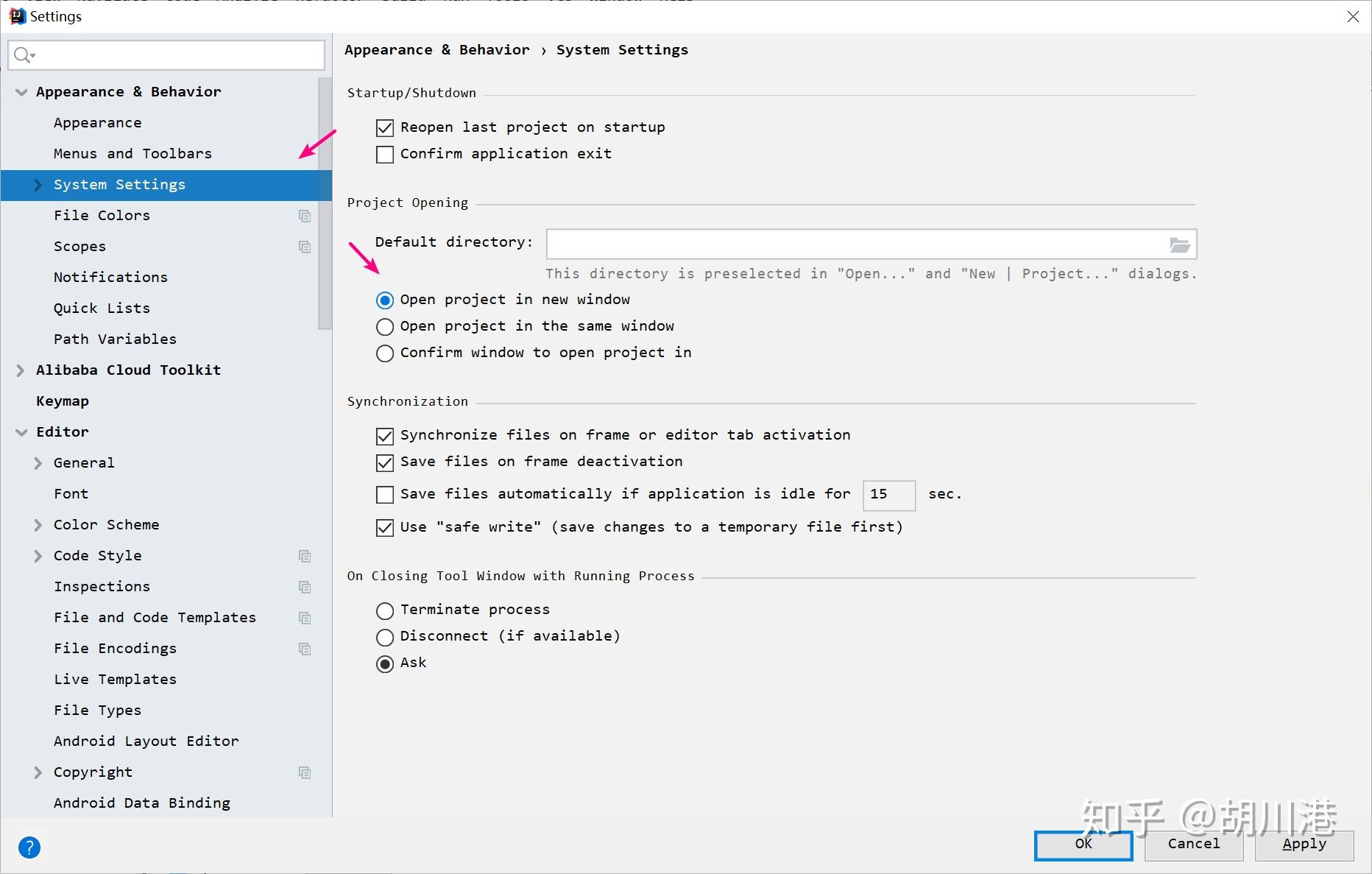This screenshot has width=1372, height=874.
Task: Click the Cancel button
Action: [x=1193, y=845]
